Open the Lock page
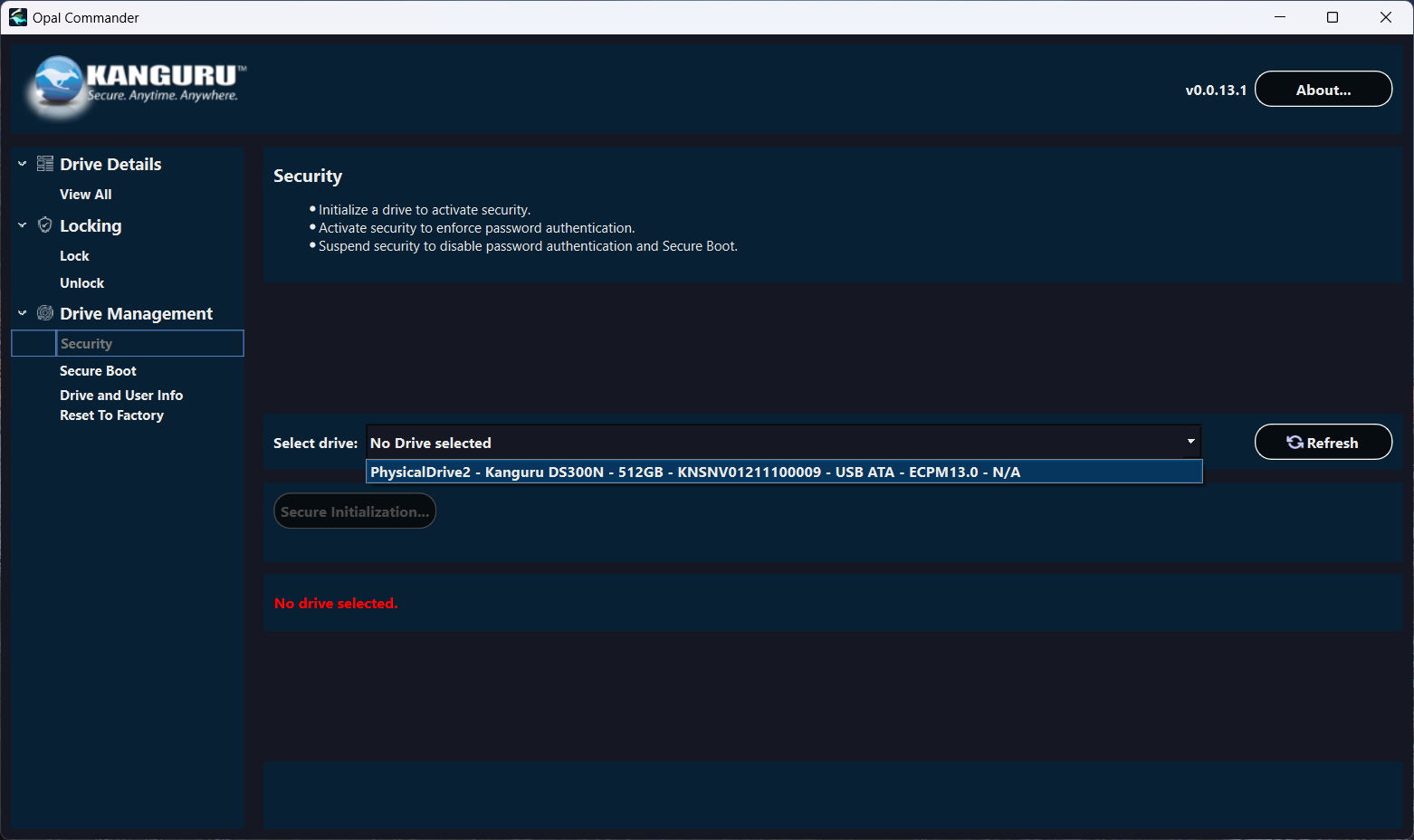1414x840 pixels. pos(74,256)
